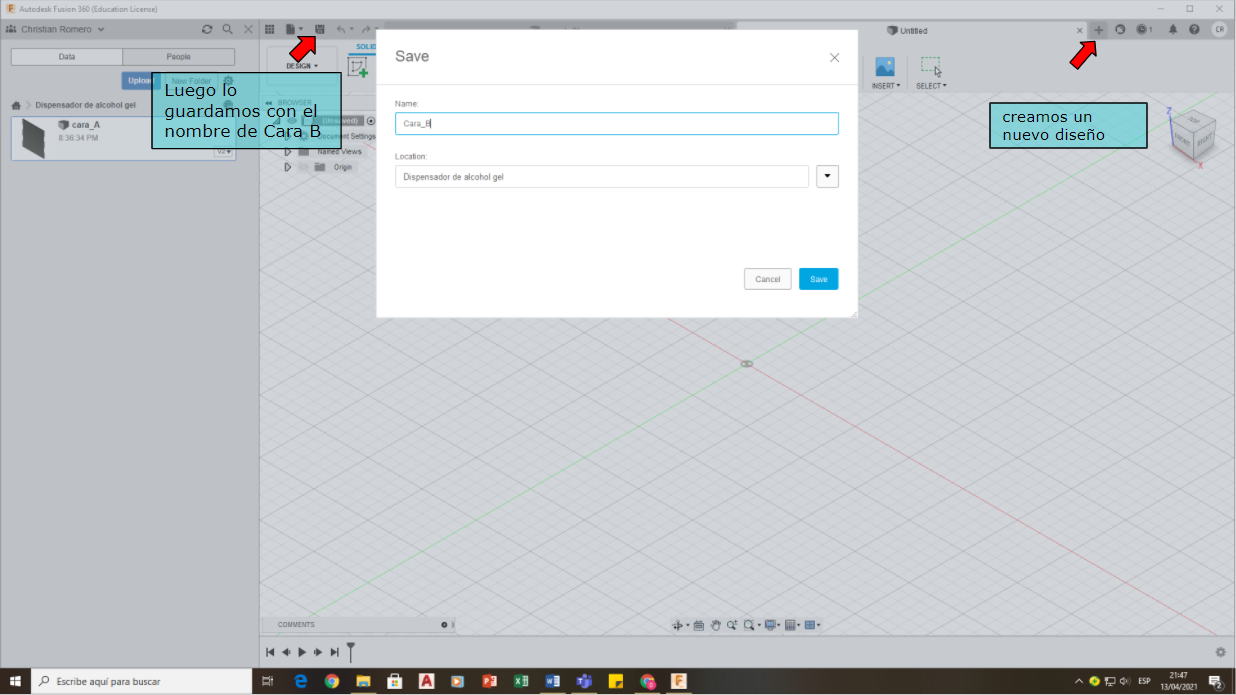The image size is (1236, 695).
Task: Switch to the People tab
Action: click(x=179, y=57)
